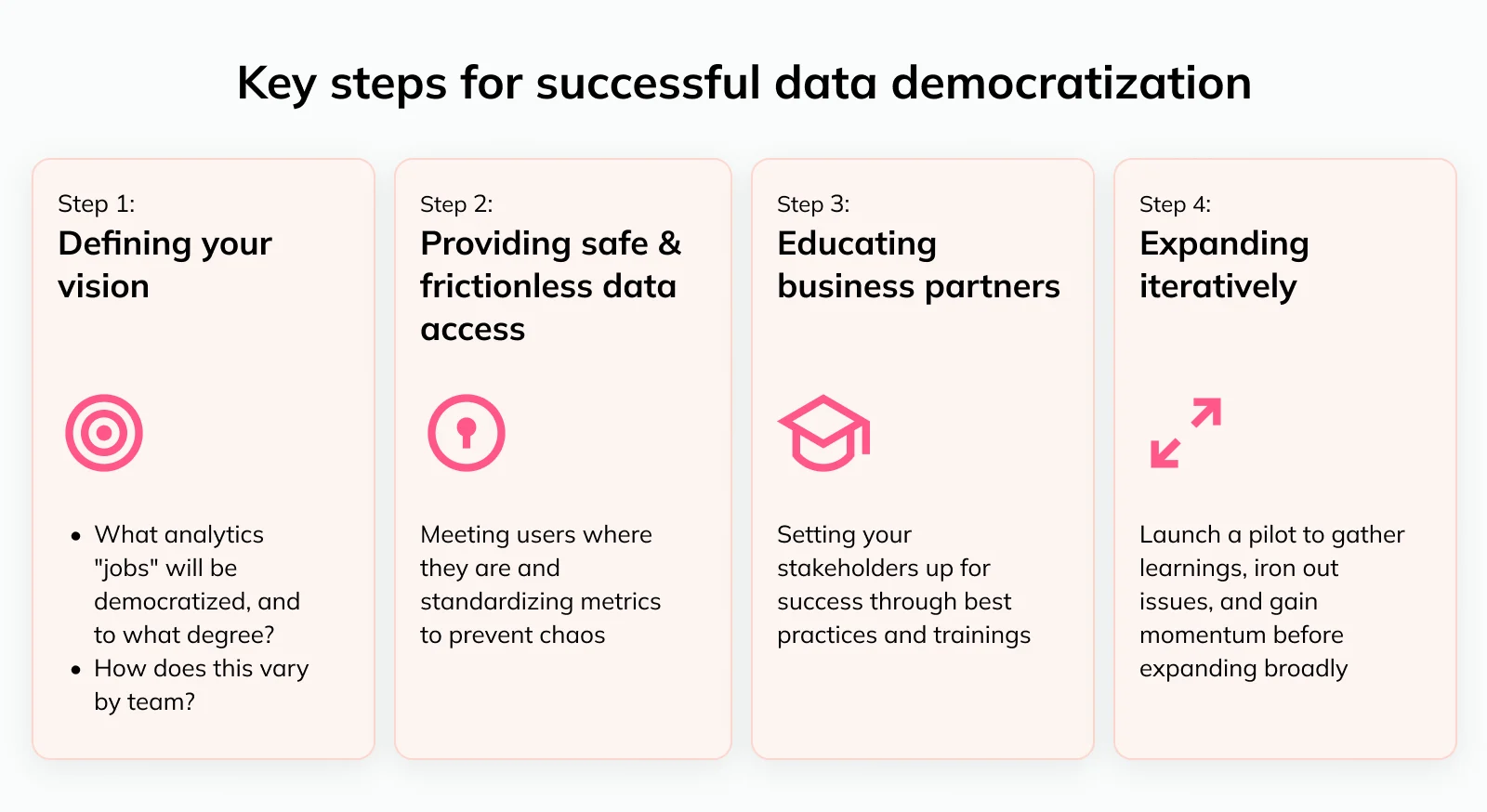The height and width of the screenshot is (812, 1487).
Task: Click the 'Step 1:' label
Action: click(x=97, y=204)
